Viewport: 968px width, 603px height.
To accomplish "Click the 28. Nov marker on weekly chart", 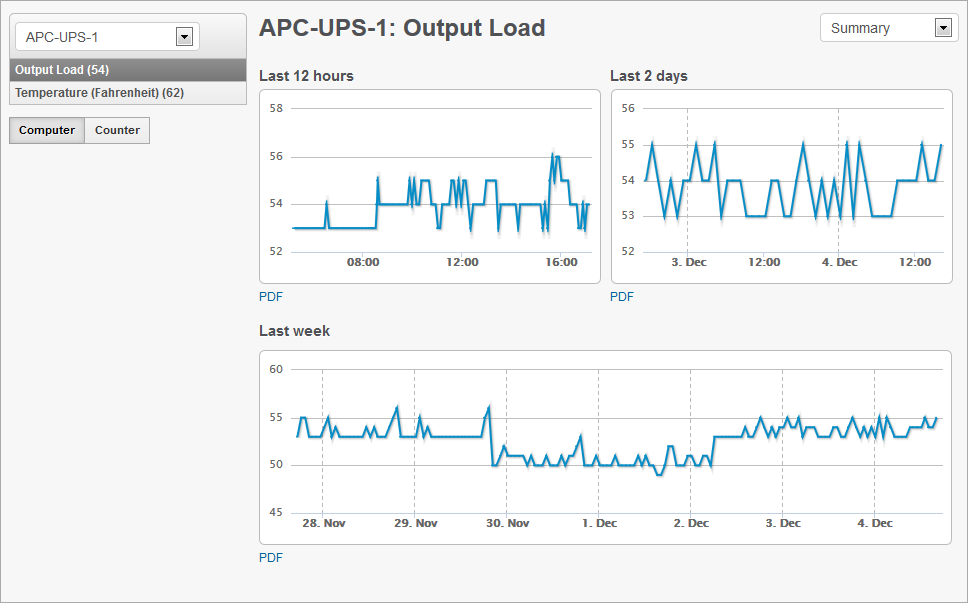I will click(x=323, y=523).
